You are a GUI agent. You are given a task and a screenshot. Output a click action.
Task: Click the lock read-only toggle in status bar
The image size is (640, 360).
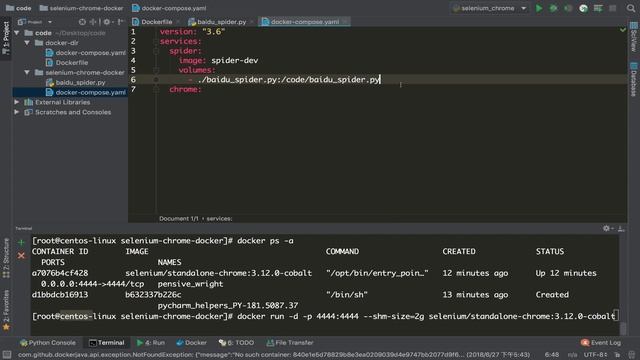(x=617, y=355)
